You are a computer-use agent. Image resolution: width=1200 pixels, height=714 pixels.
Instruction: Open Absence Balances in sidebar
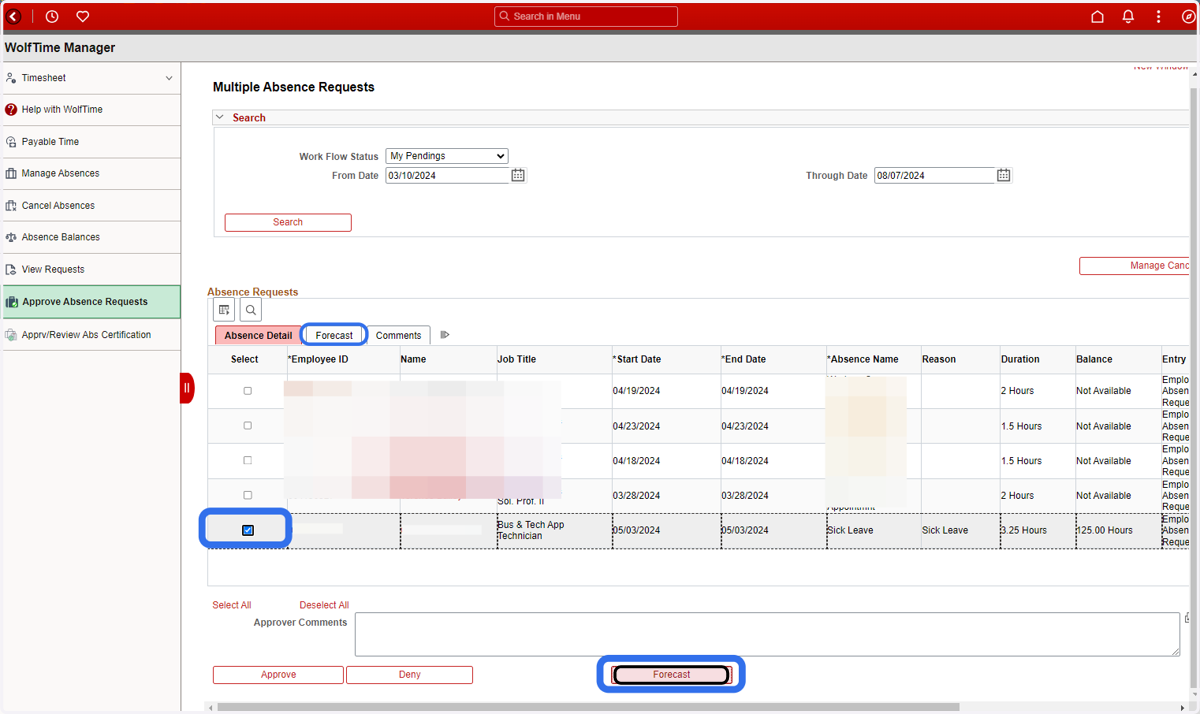pos(90,238)
